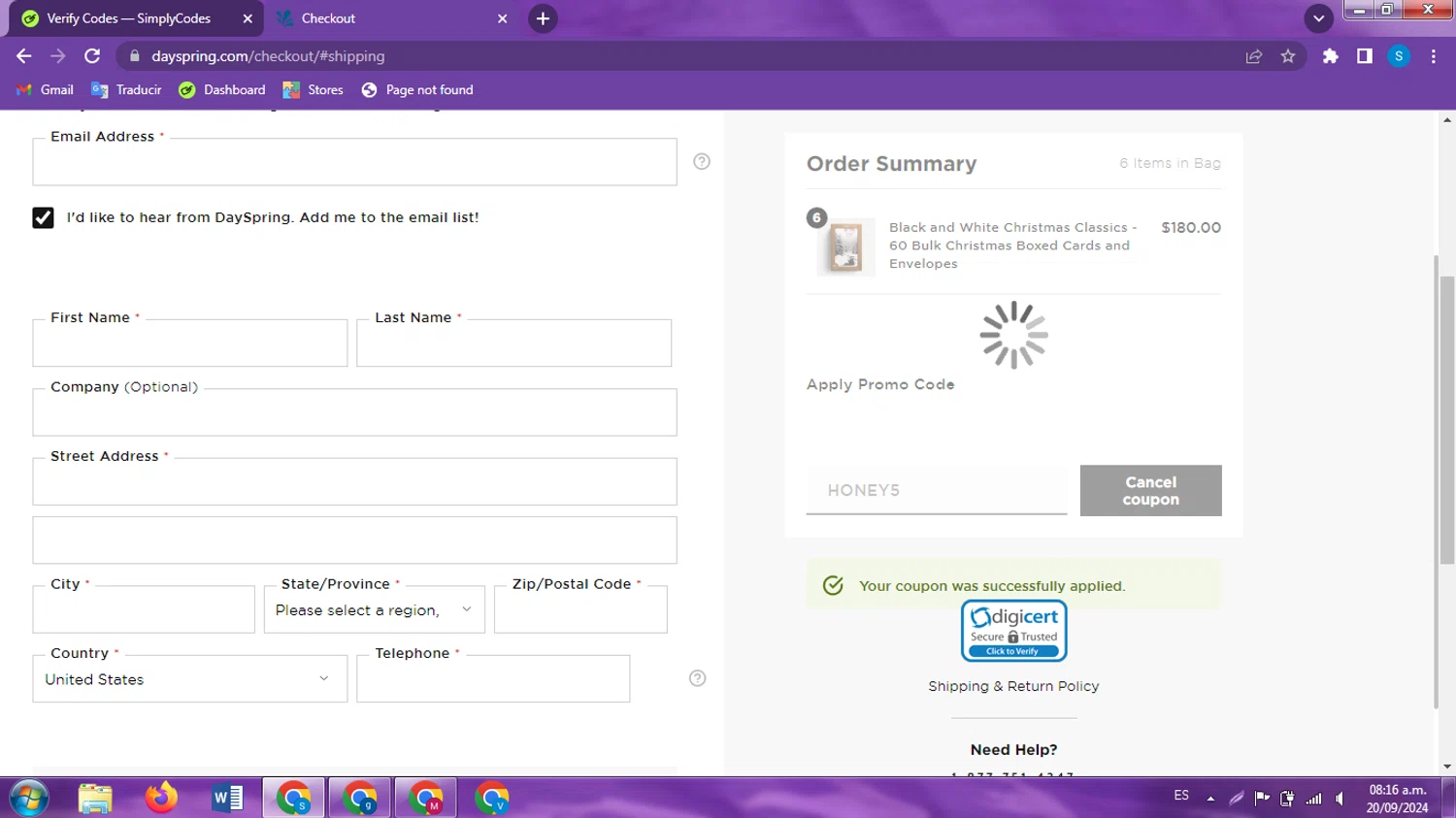Open the Gmail bookmark

pyautogui.click(x=46, y=89)
